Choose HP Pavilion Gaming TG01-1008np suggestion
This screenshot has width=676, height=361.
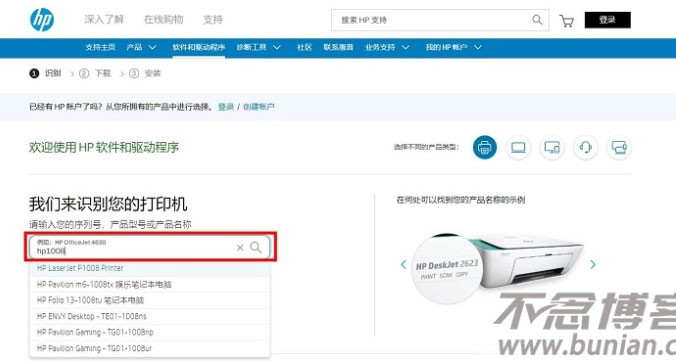click(150, 332)
